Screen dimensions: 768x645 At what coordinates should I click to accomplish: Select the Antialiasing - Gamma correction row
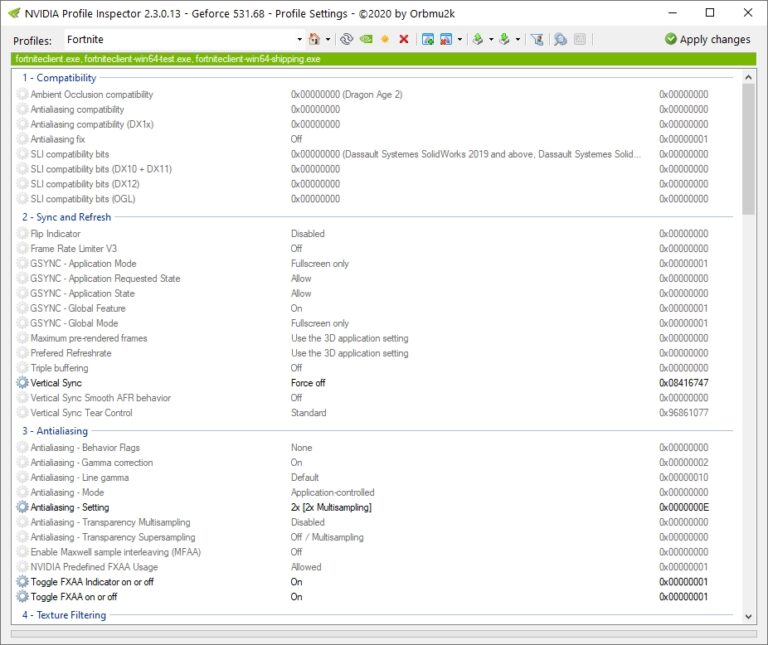375,462
